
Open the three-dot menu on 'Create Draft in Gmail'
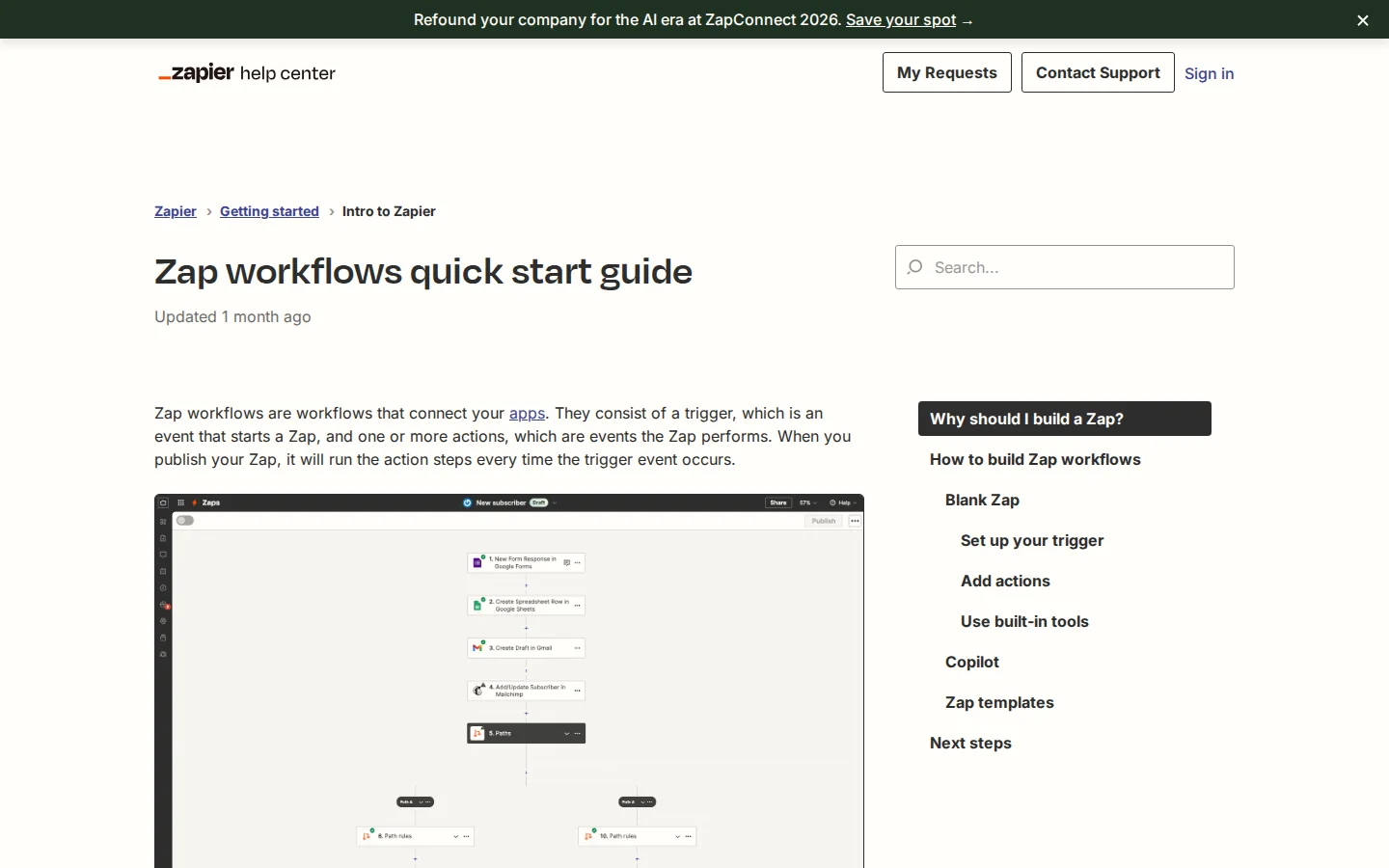click(x=578, y=648)
